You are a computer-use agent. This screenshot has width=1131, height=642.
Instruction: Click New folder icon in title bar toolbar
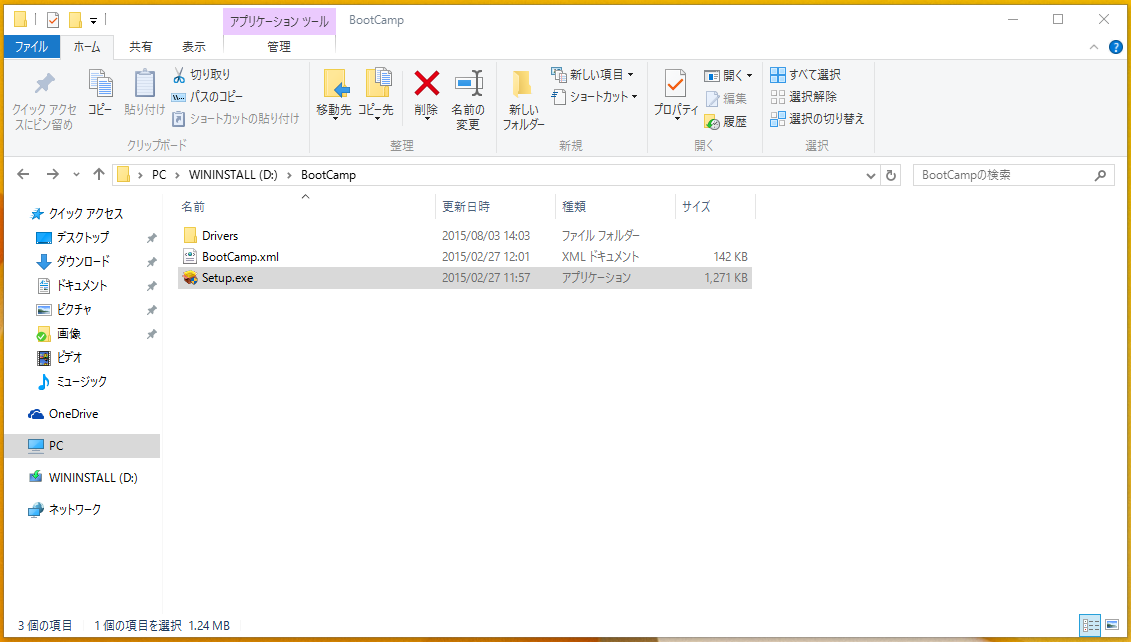[x=75, y=19]
